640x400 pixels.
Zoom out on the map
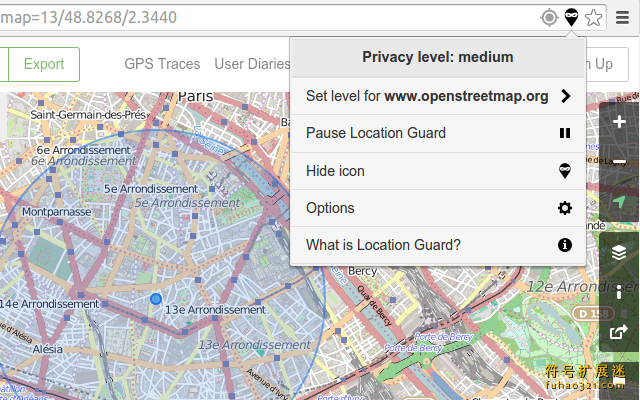(x=619, y=162)
